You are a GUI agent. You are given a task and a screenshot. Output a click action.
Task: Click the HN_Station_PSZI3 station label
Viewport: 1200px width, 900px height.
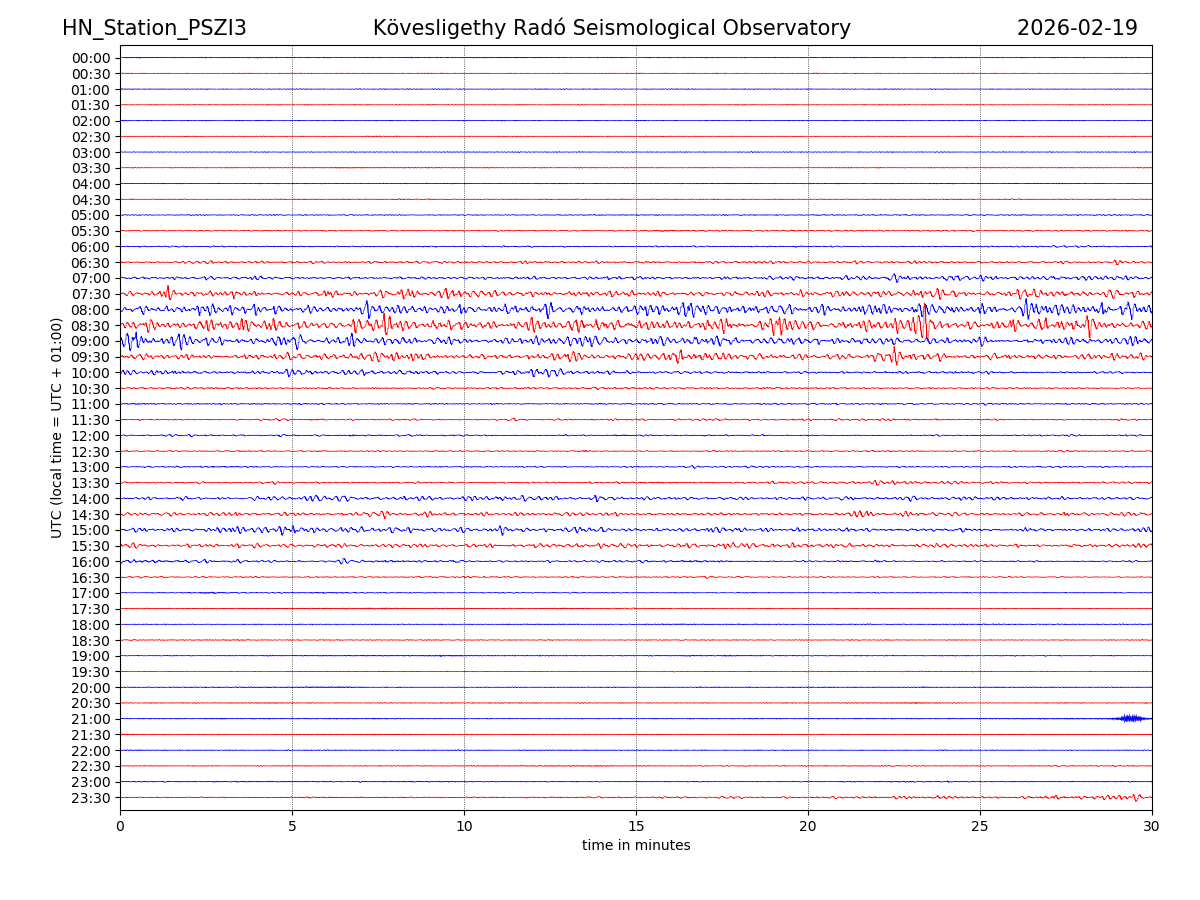154,28
